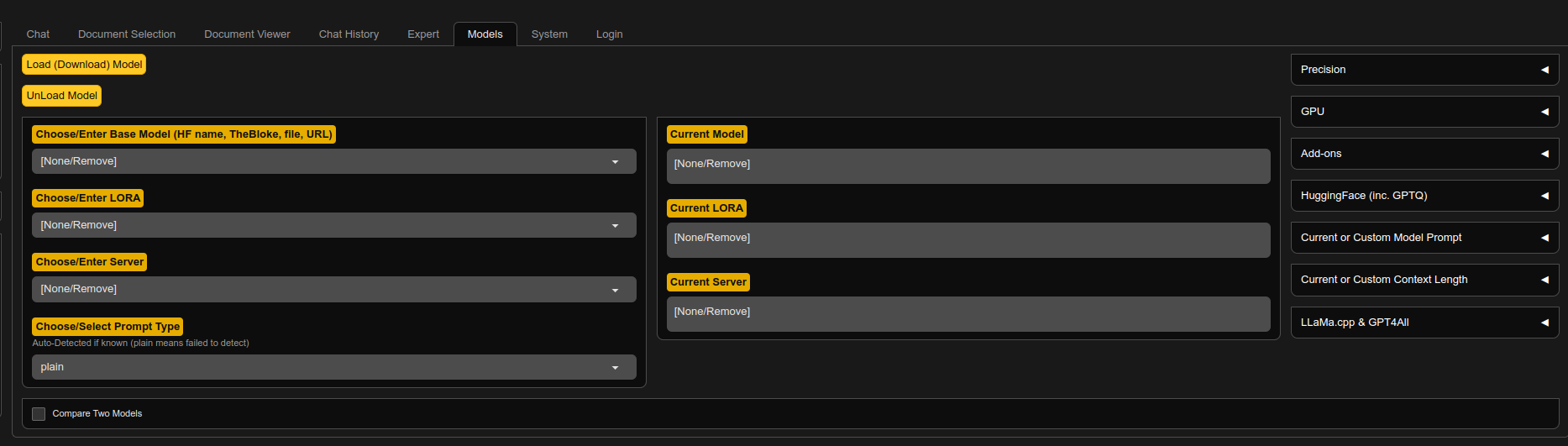Open the System tab
This screenshot has width=1568, height=446.
tap(549, 34)
